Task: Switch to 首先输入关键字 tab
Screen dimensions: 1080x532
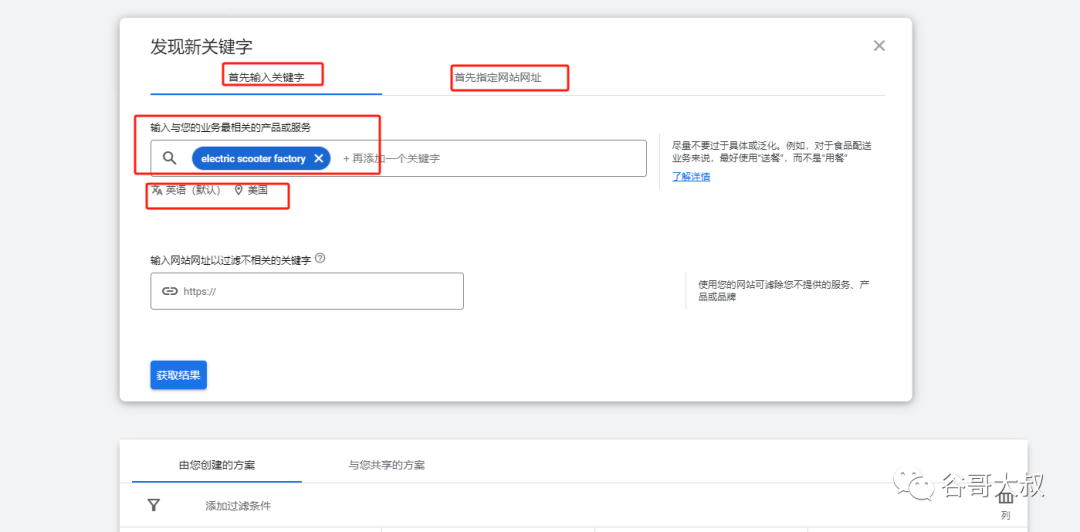Action: click(x=266, y=77)
